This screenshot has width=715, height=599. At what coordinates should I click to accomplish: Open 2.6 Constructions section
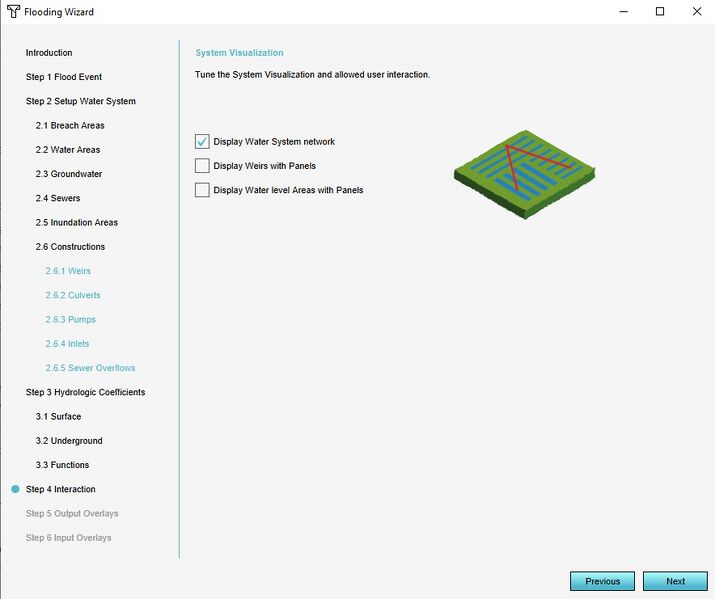(x=70, y=247)
